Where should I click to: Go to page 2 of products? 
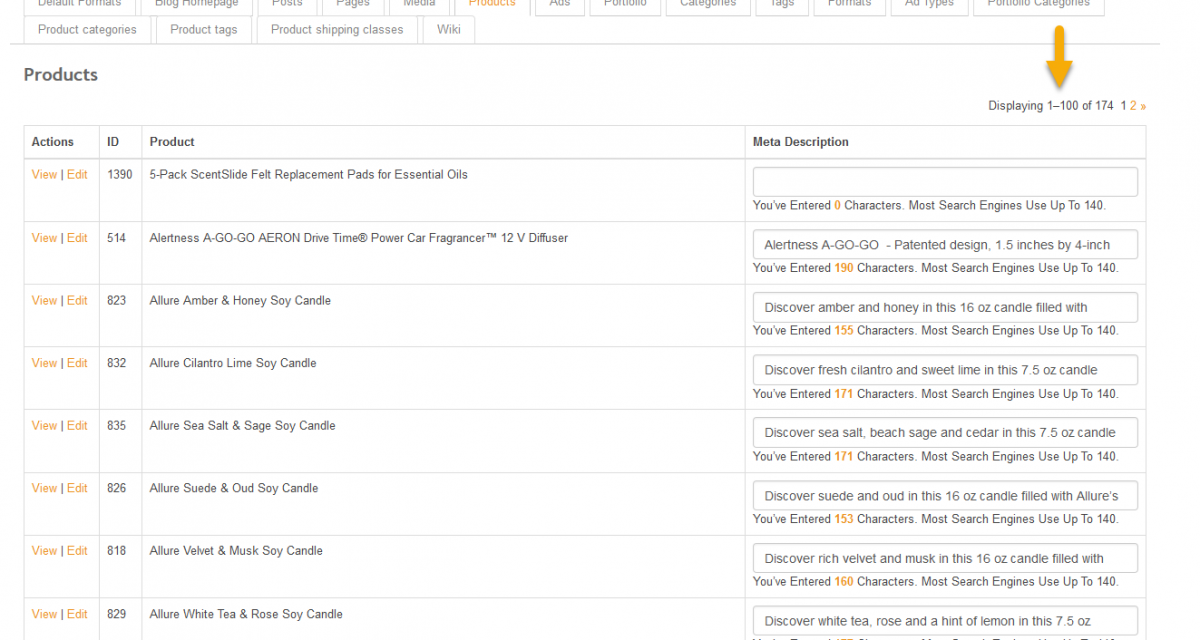tap(1133, 106)
